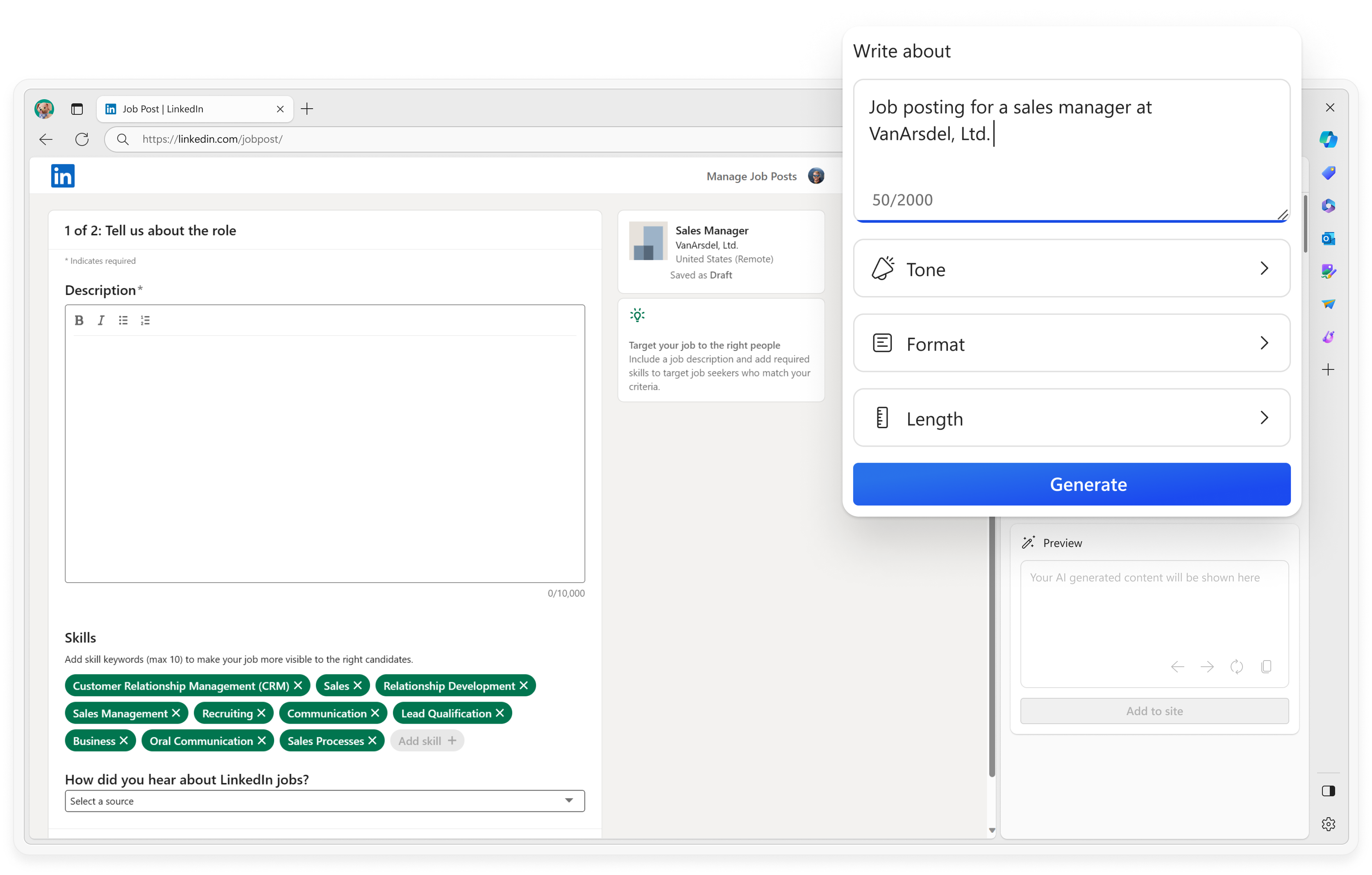This screenshot has height=875, width=1372.
Task: Apply italic formatting in Description editor
Action: click(x=101, y=320)
